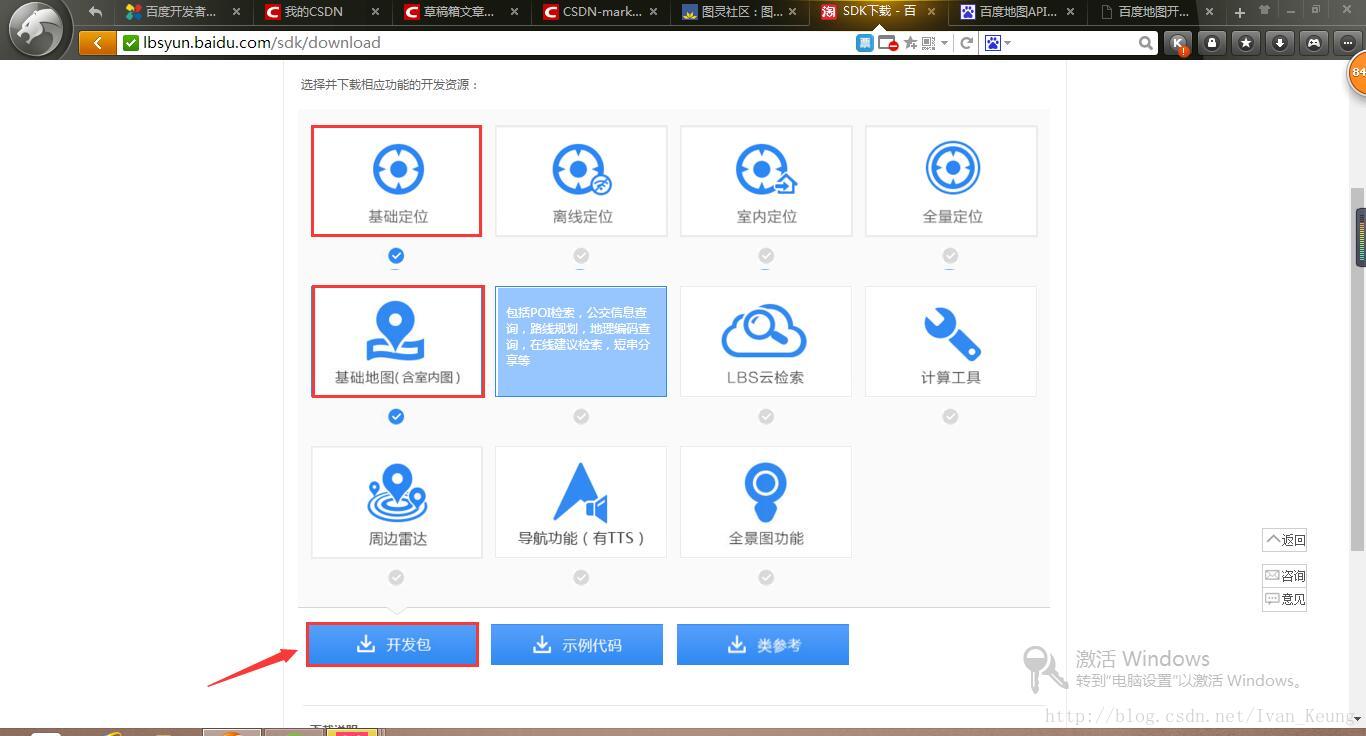The height and width of the screenshot is (736, 1366).
Task: Check the checkbox under LBS云检索
Action: pos(766,416)
